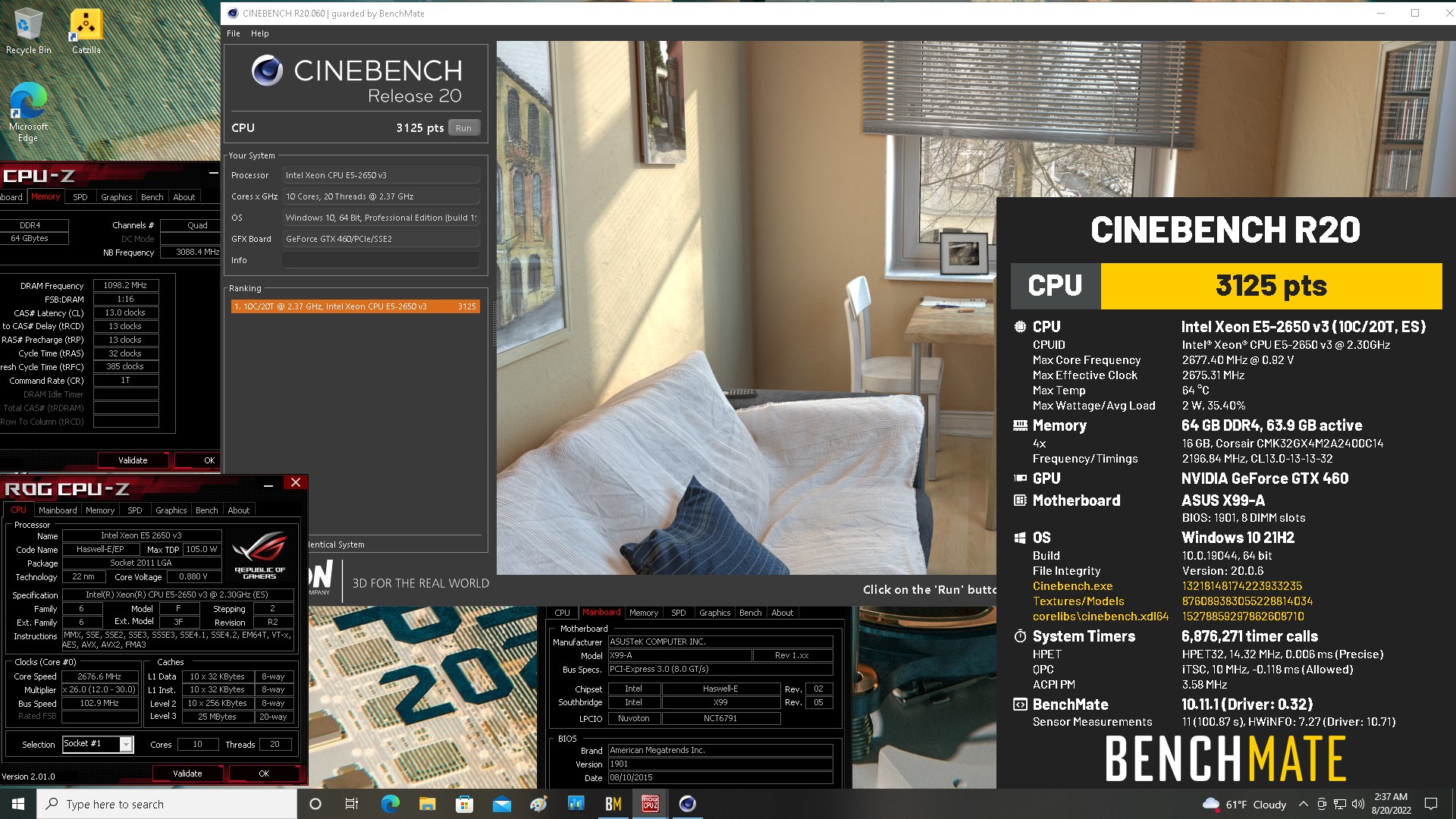Open Graphics tab in Mainboard CPU-Z window
Screen dimensions: 1456x819
(x=715, y=613)
